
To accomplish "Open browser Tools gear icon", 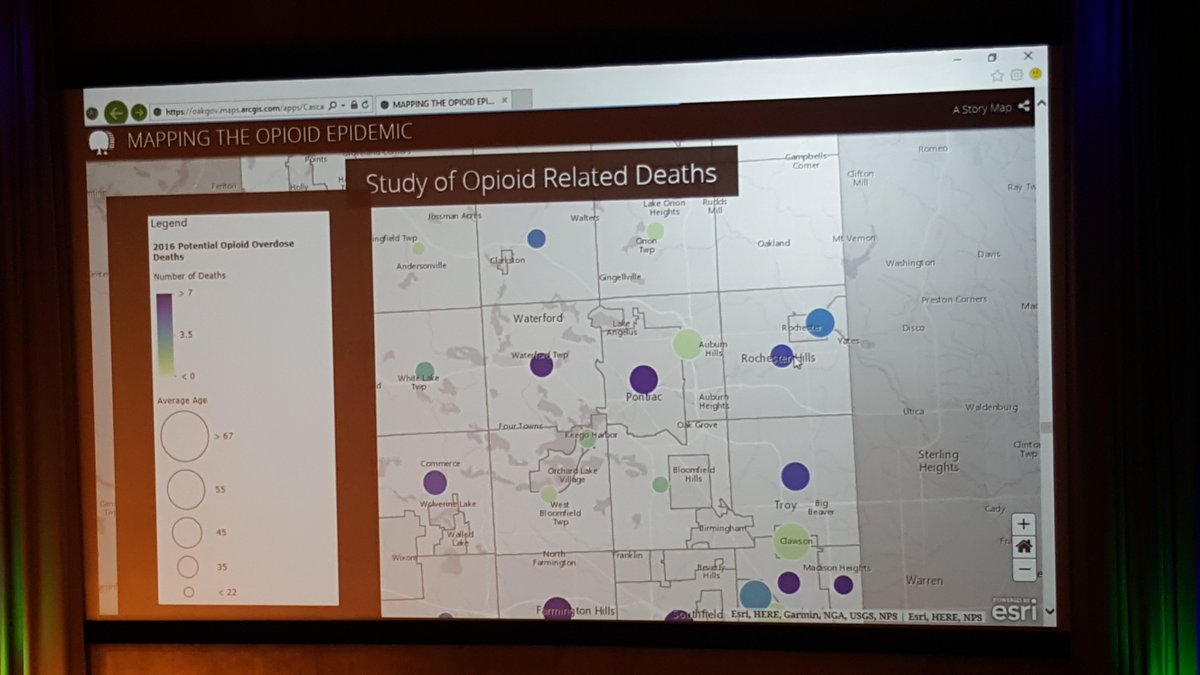I will (1016, 75).
